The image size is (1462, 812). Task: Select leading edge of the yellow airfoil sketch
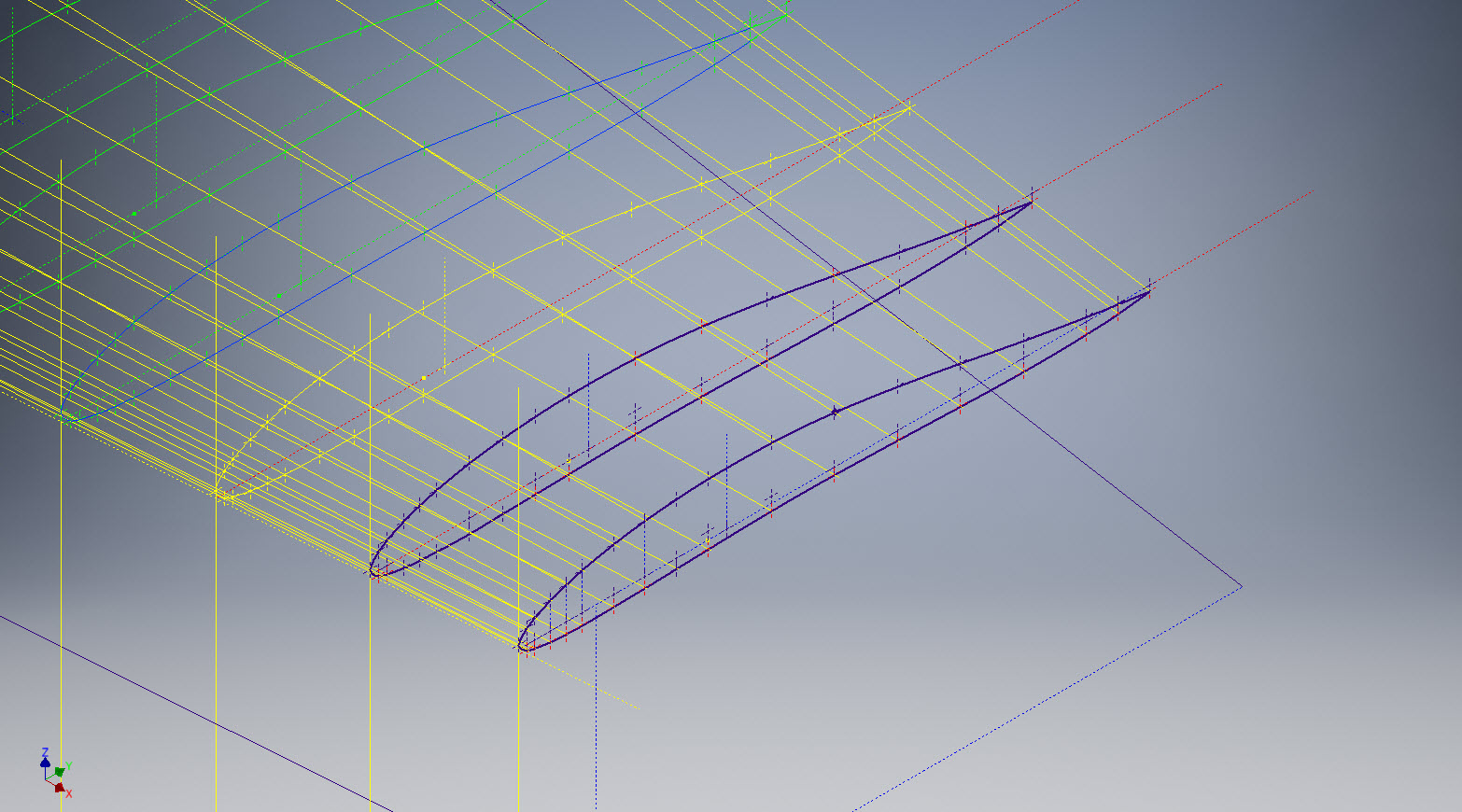pos(218,492)
